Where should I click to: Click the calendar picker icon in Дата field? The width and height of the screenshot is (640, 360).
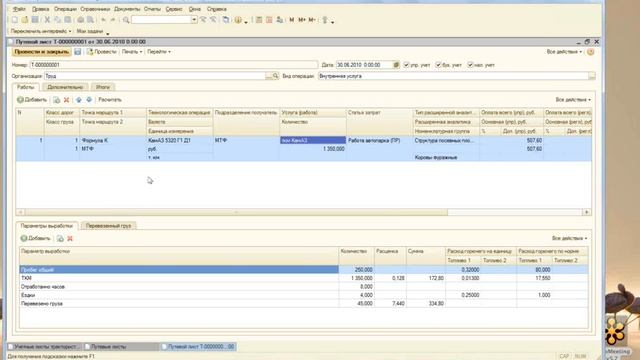coord(396,65)
